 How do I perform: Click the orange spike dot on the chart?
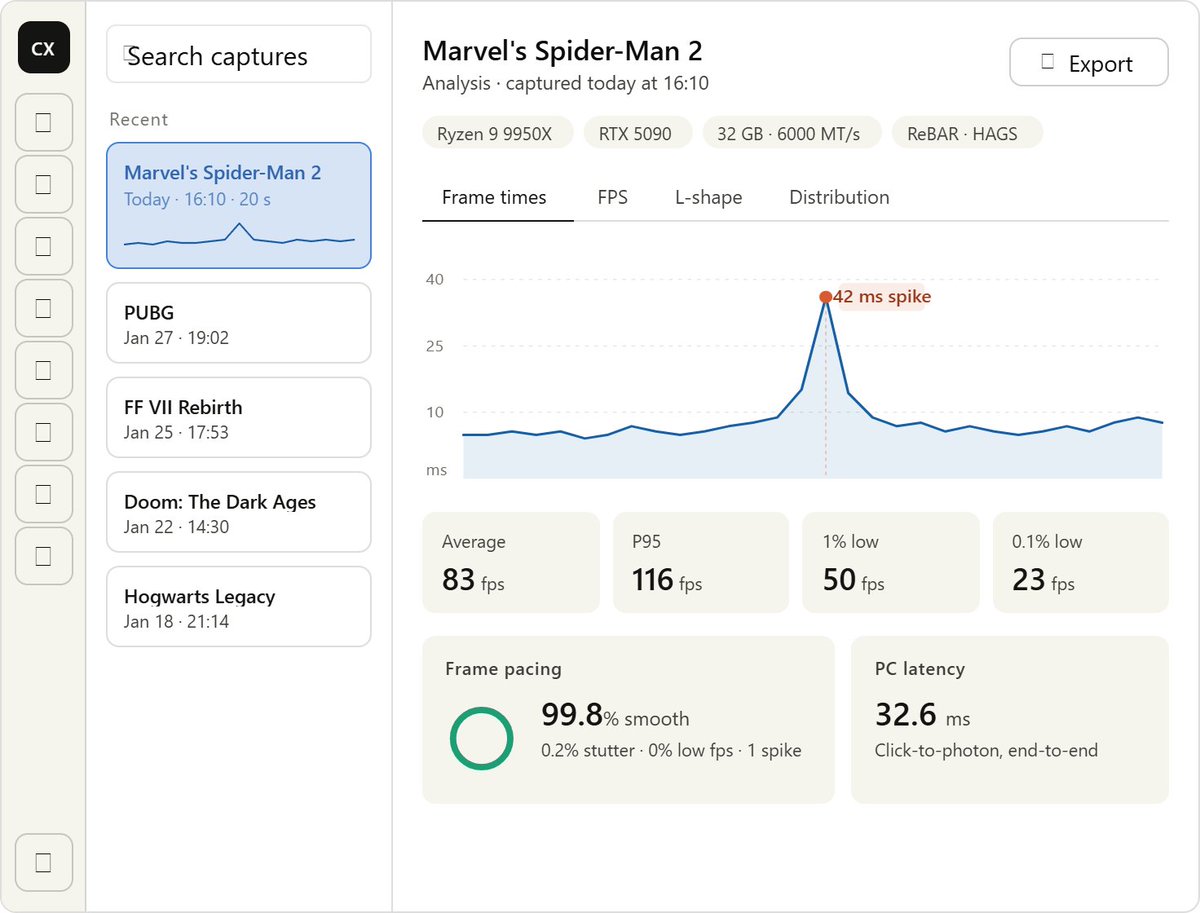point(825,297)
